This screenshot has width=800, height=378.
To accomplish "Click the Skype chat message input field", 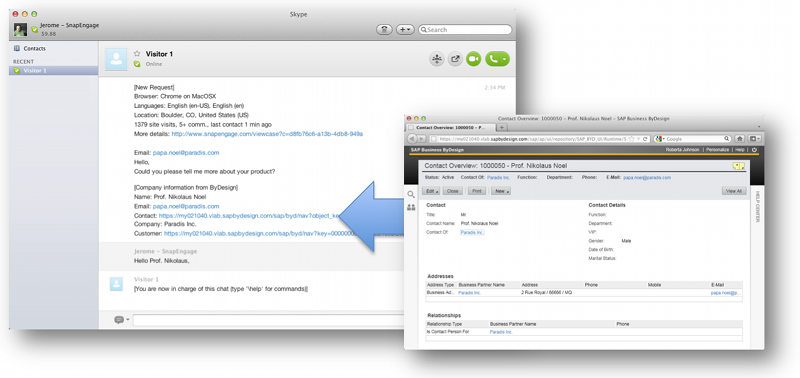I will [268, 320].
